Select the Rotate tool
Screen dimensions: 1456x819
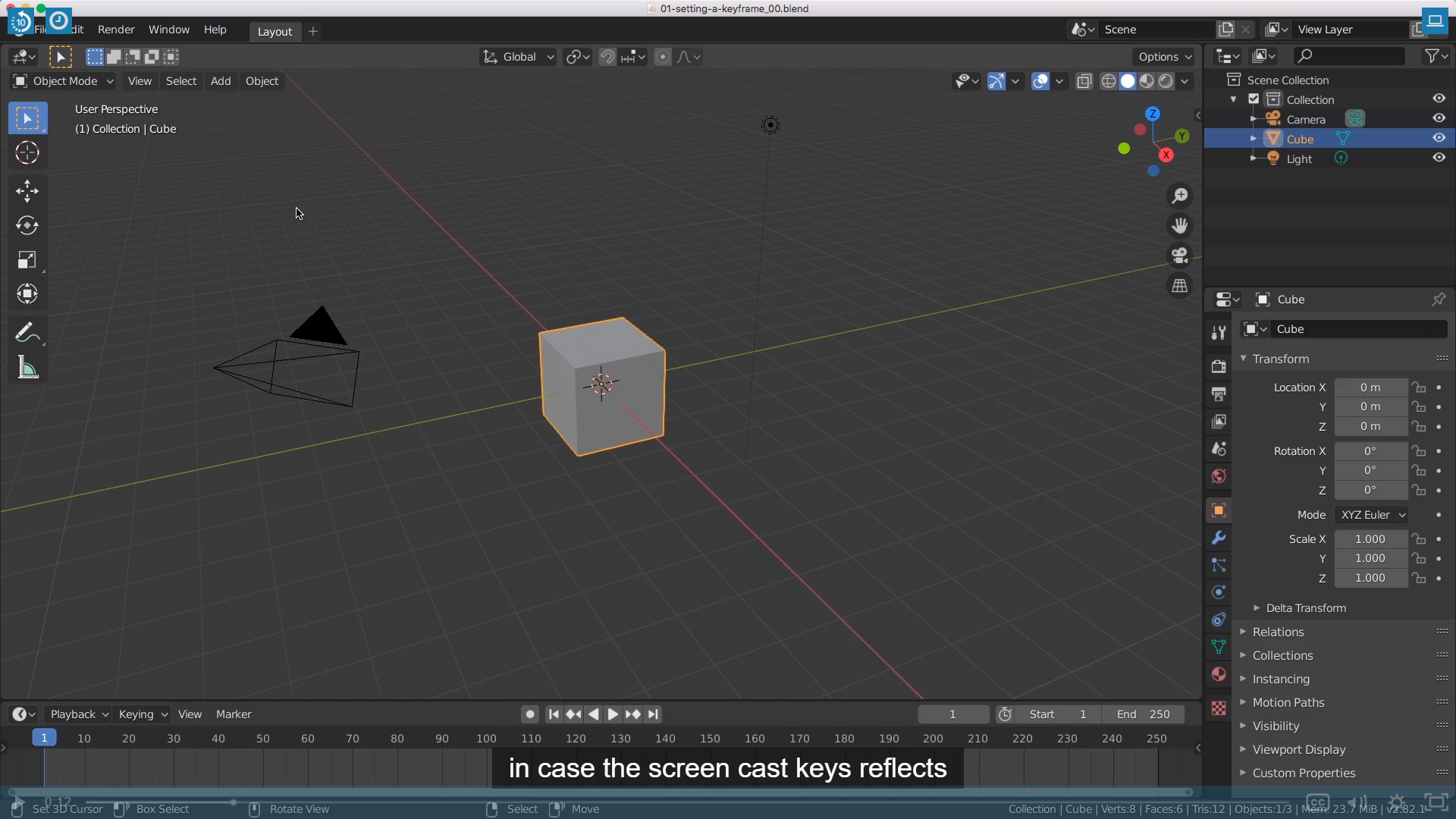coord(27,225)
